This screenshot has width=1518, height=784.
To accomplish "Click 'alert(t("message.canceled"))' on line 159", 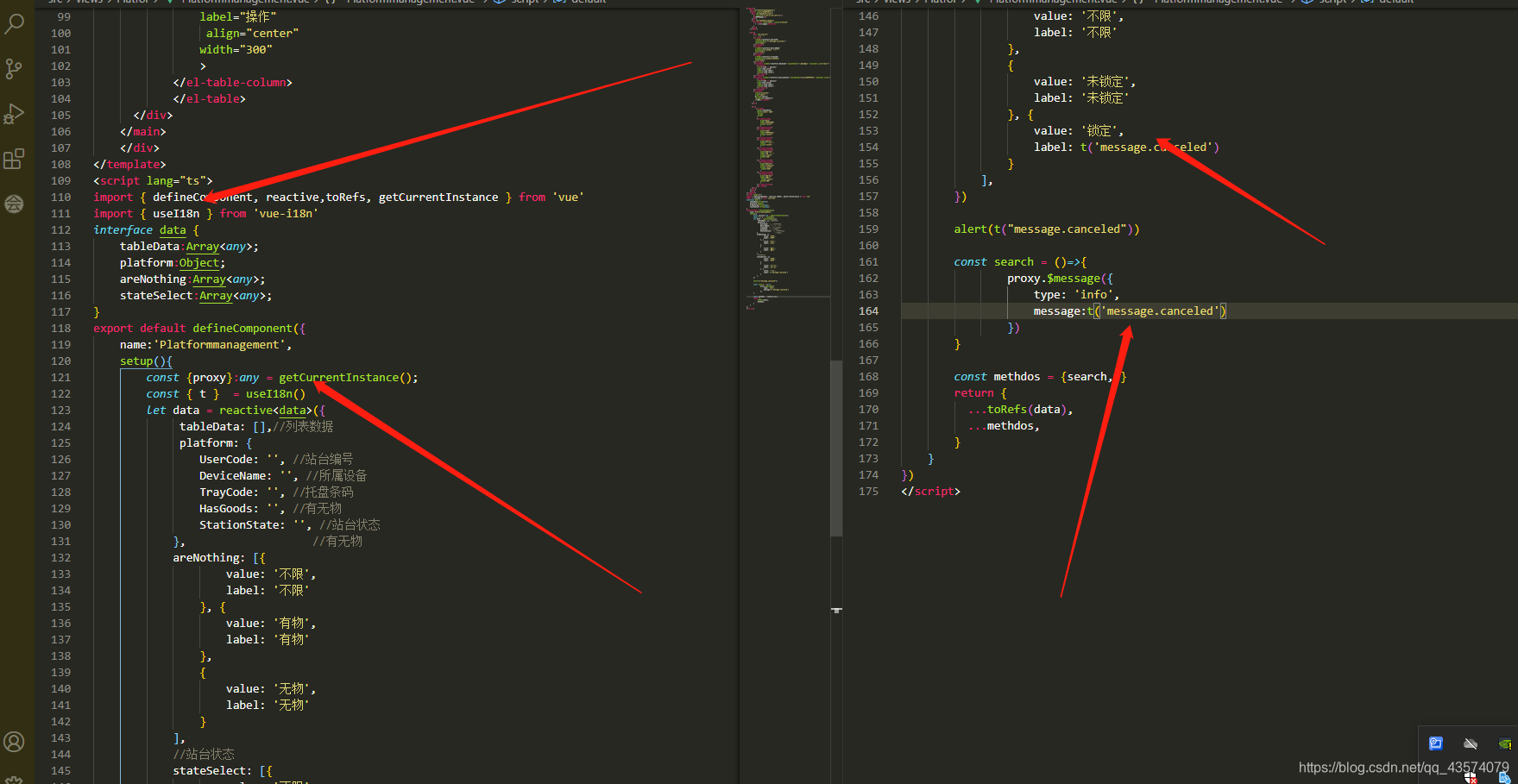I will [x=1047, y=229].
